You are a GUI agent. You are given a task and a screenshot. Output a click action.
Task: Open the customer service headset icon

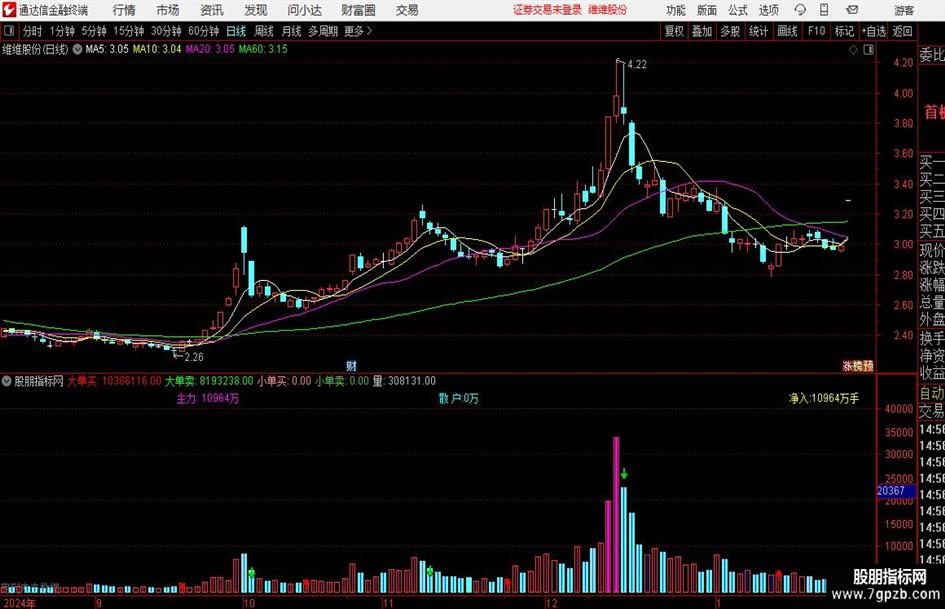tap(800, 10)
